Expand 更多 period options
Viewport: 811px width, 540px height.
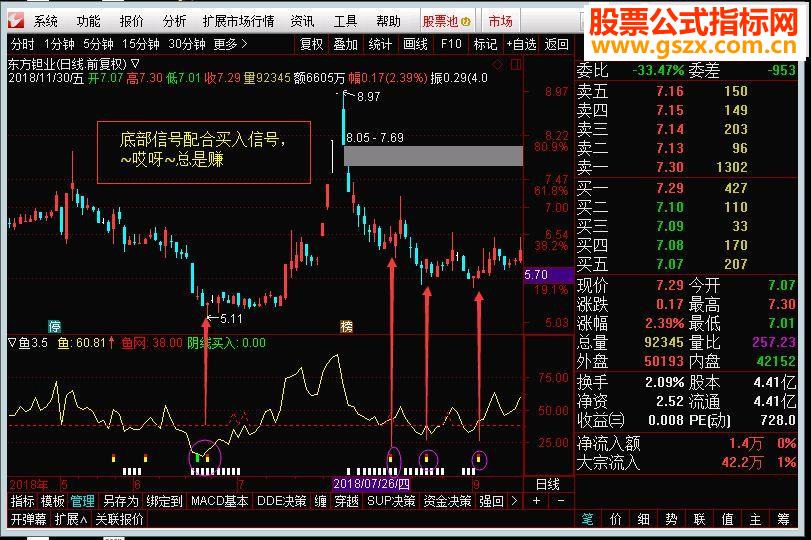[x=230, y=44]
